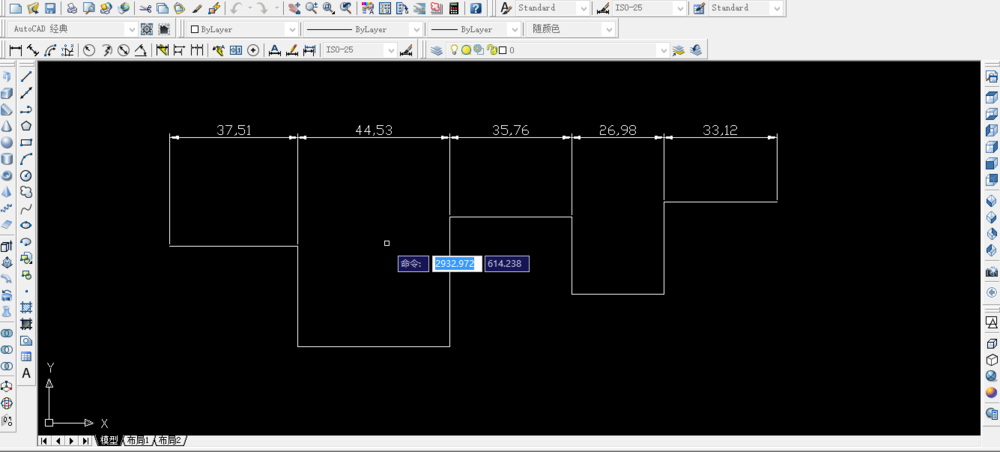Select the 33.12 dimension text

[x=720, y=130]
